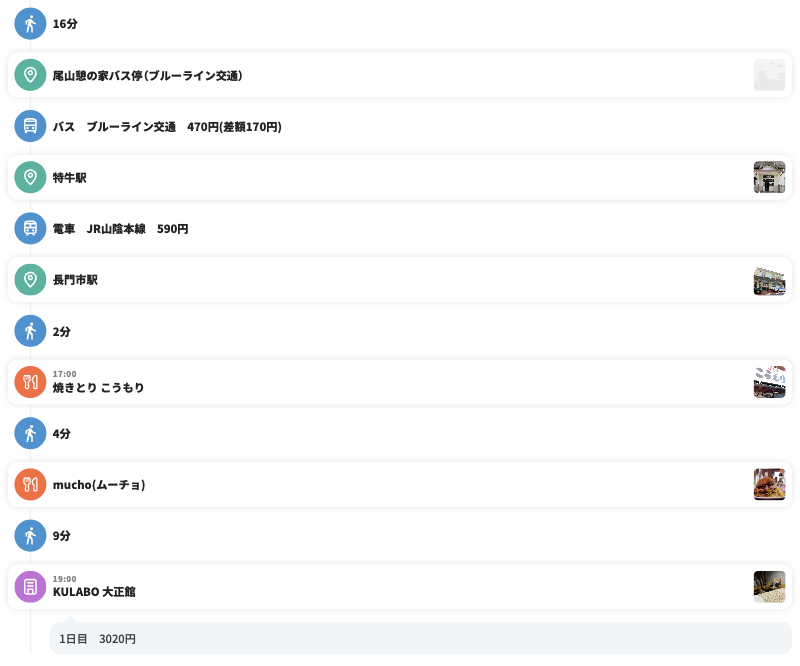View the 焼きとり こうもり photo thumbnail
This screenshot has height=666, width=800.
(769, 383)
